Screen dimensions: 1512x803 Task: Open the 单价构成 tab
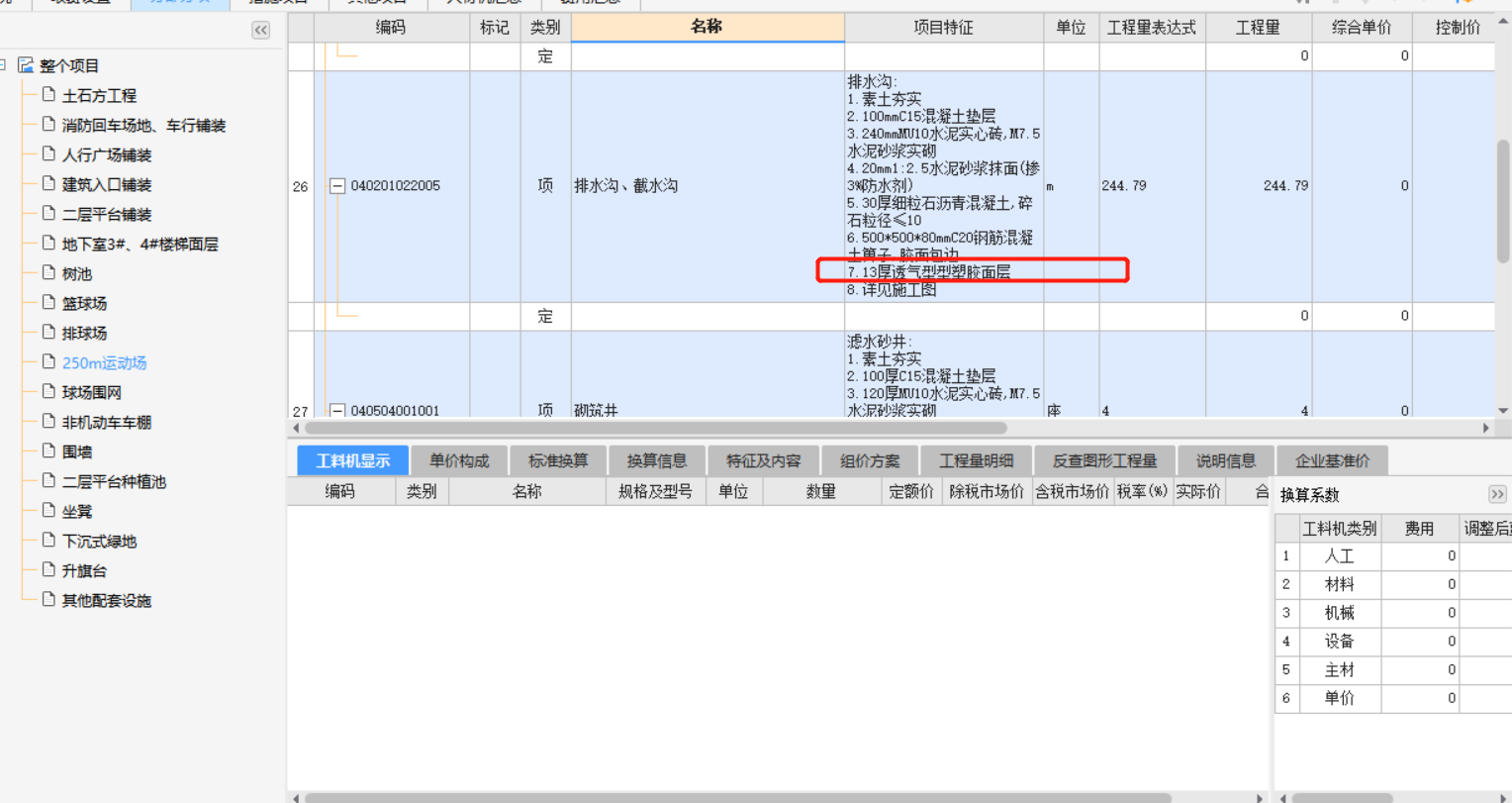coord(459,460)
